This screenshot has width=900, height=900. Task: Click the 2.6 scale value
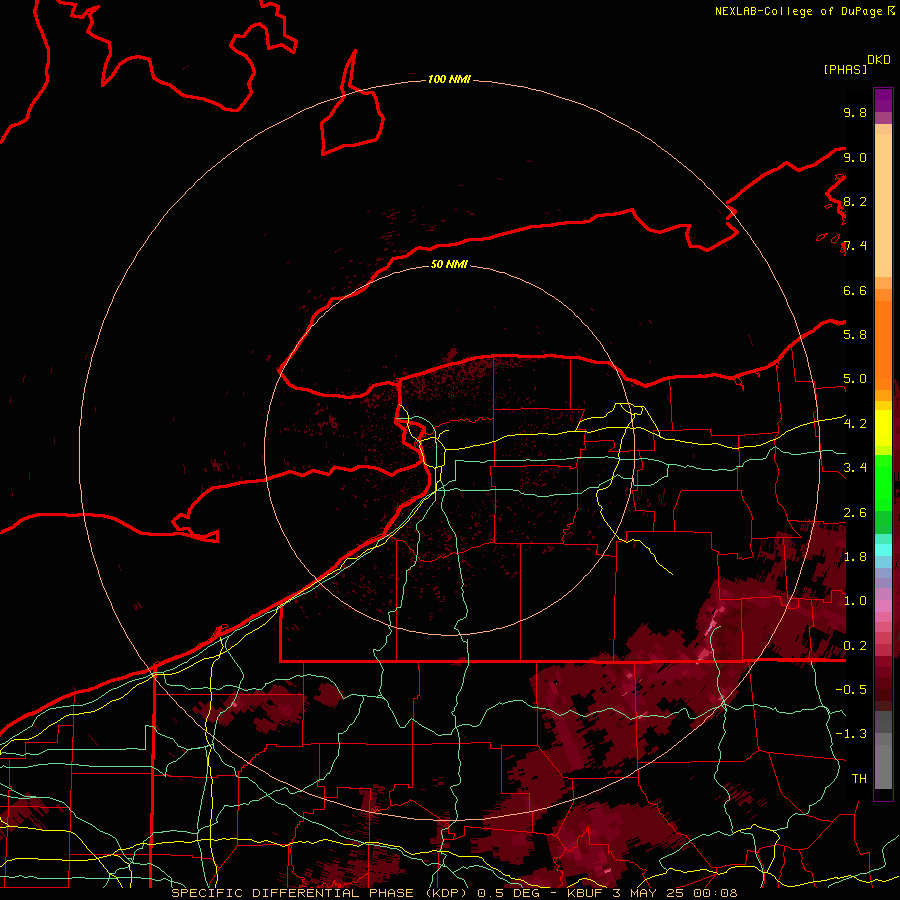855,513
